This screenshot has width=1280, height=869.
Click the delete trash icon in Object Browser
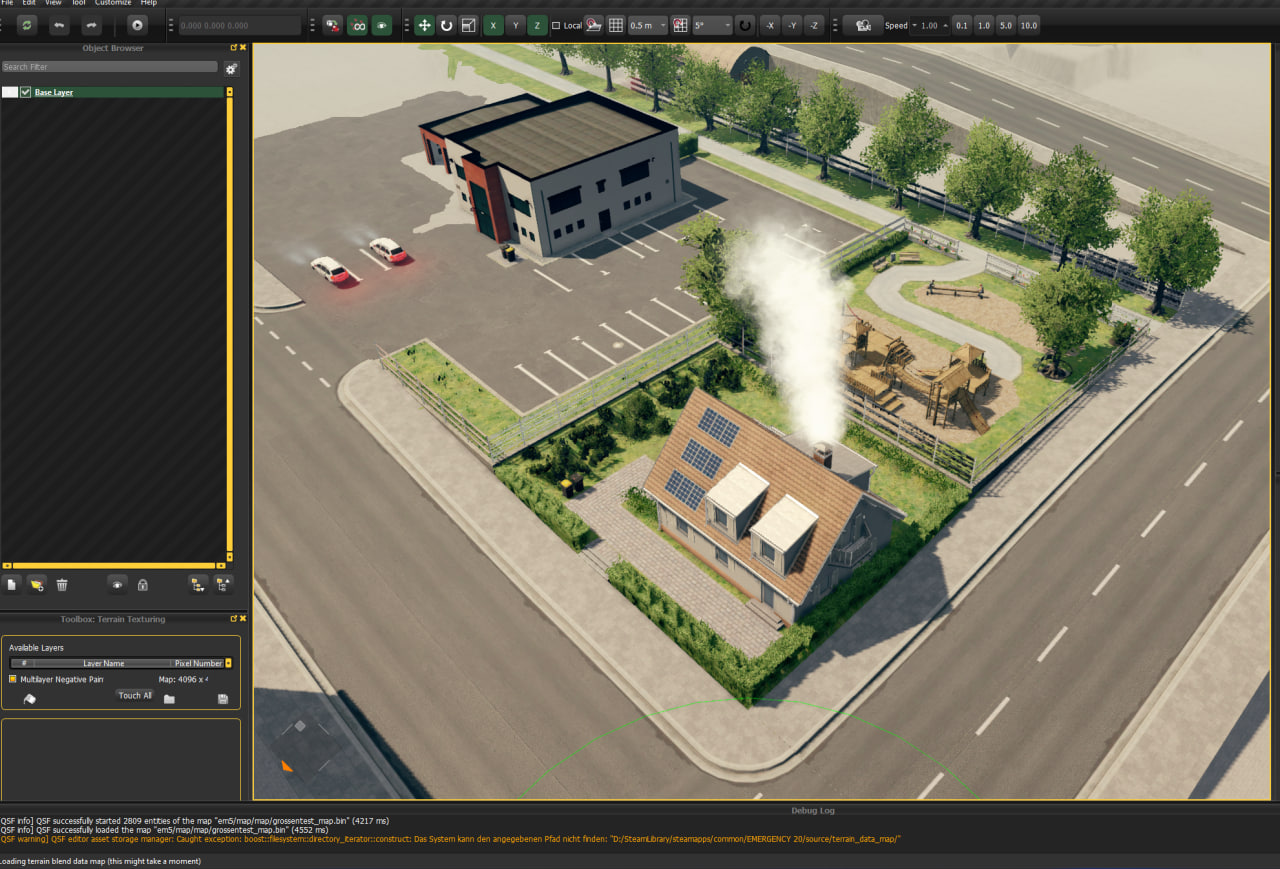[62, 585]
